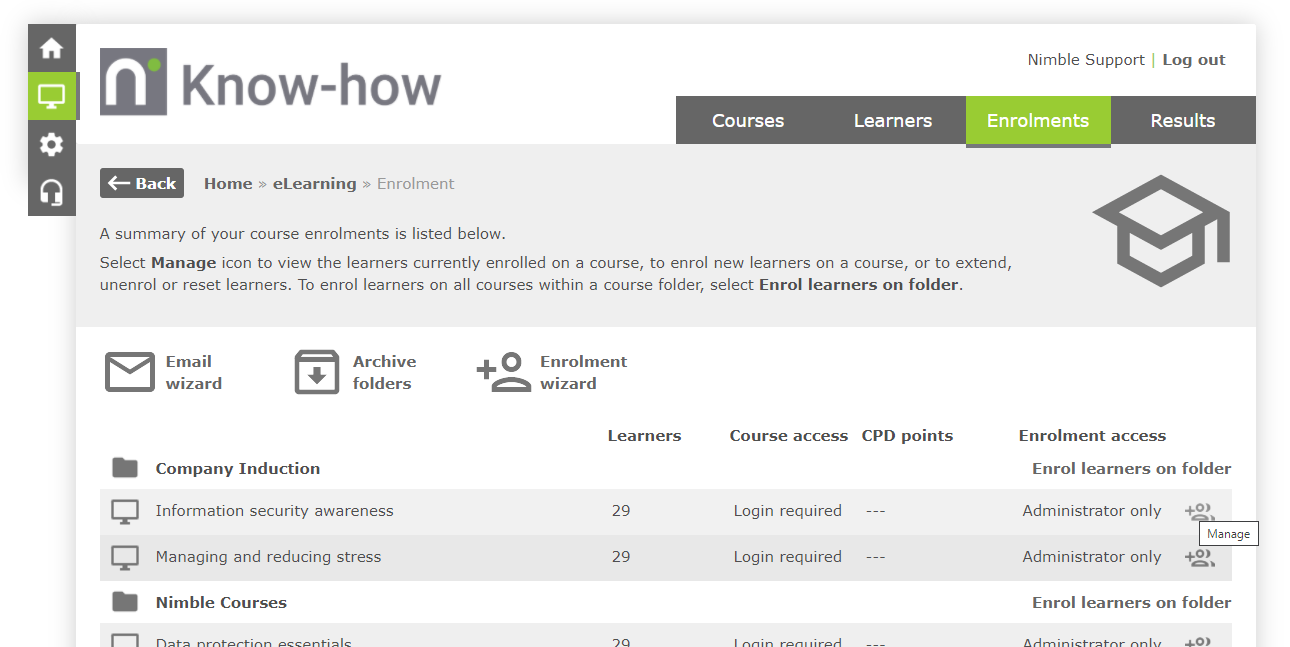
Task: Select the Company Induction folder name
Action: (x=238, y=468)
